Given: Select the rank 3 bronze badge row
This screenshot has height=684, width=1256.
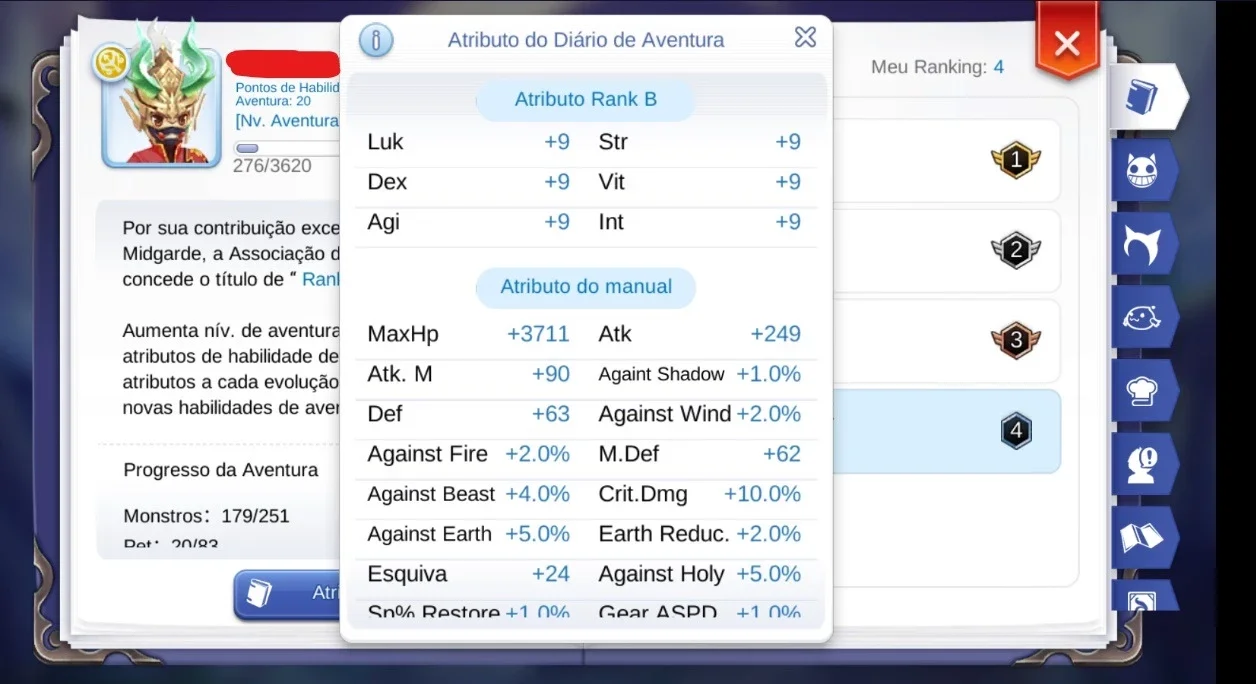Looking at the screenshot, I should 945,340.
